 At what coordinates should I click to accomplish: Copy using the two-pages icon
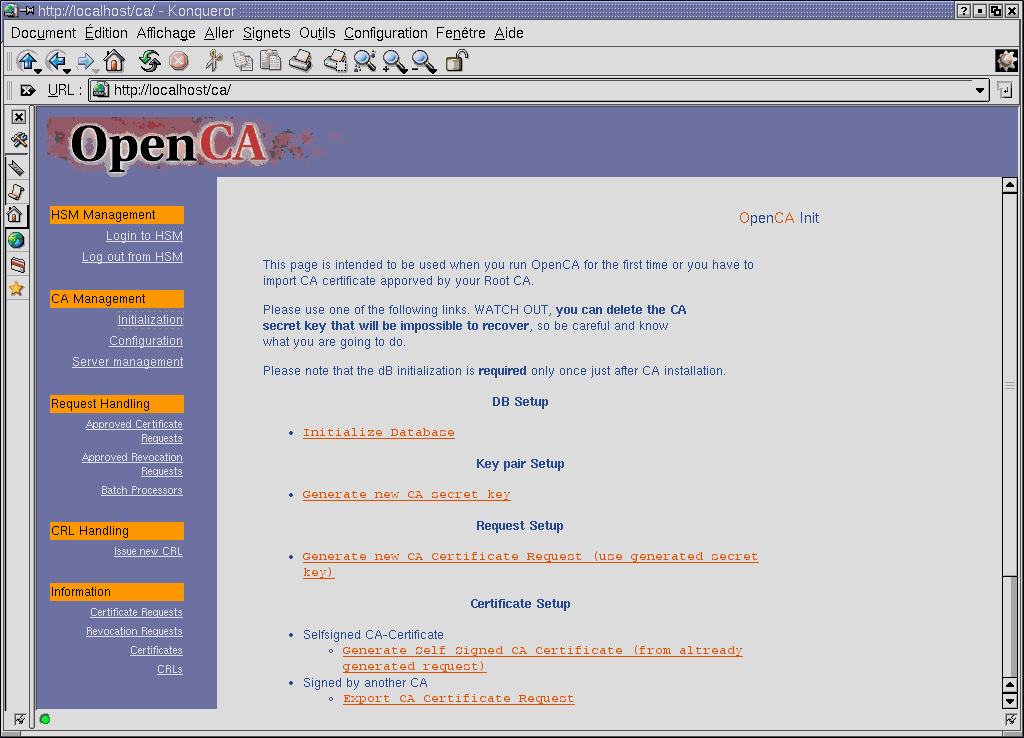coord(243,61)
